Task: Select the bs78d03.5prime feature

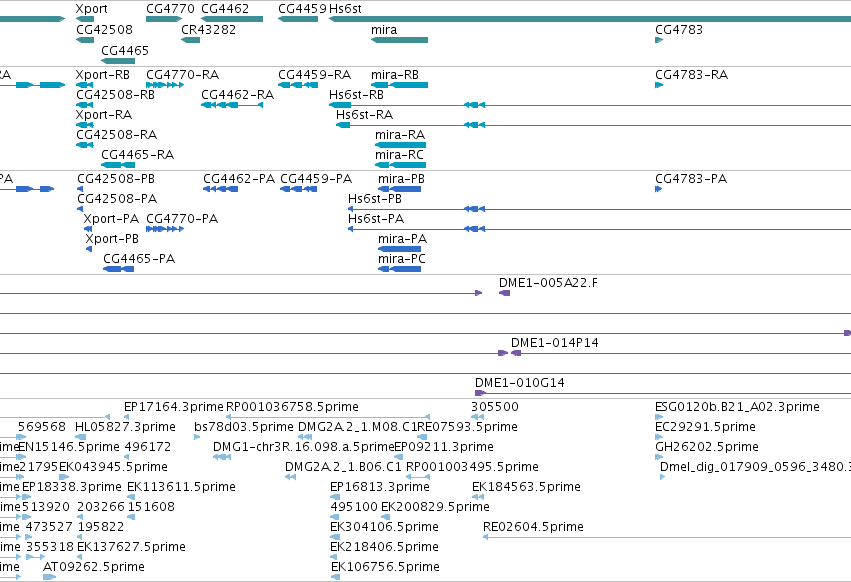Action: 197,437
